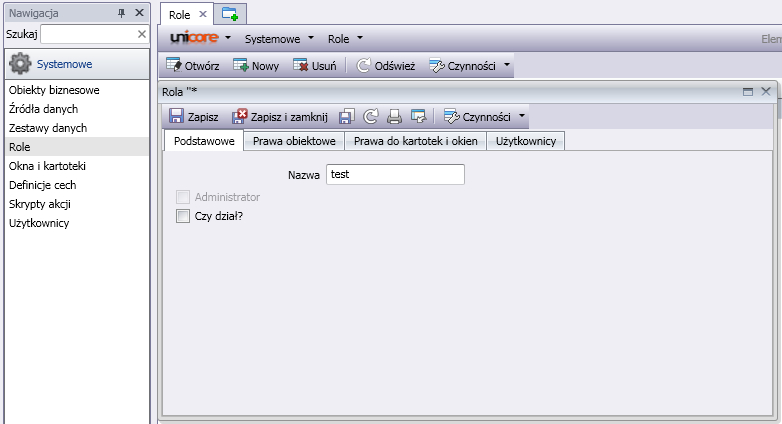Toggle the Czy dział? checkbox
The width and height of the screenshot is (782, 424).
click(x=182, y=215)
